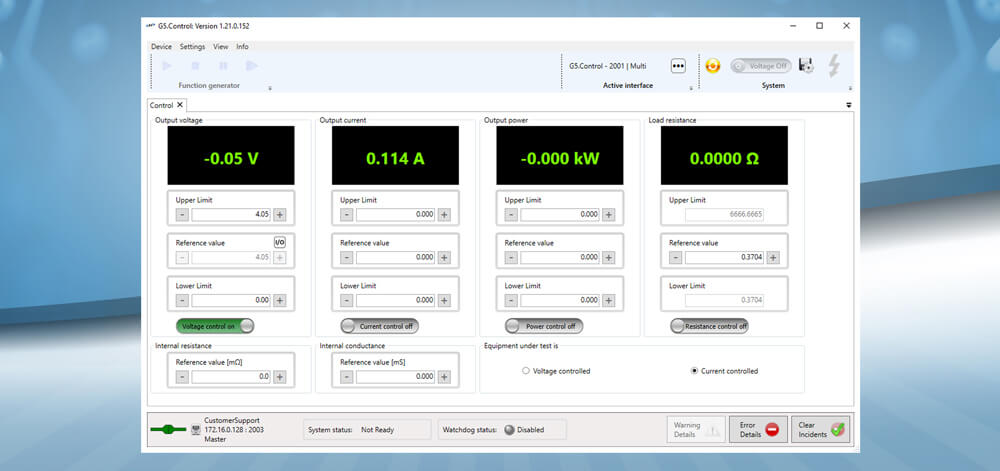The width and height of the screenshot is (1000, 471).
Task: Toggle the Voltage Off system switch
Action: 760,66
